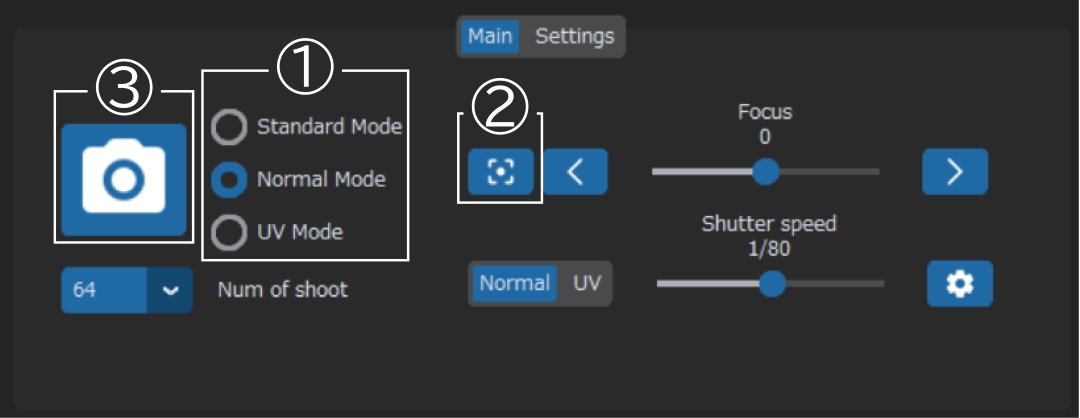Trigger the autofocus icon button

(501, 171)
